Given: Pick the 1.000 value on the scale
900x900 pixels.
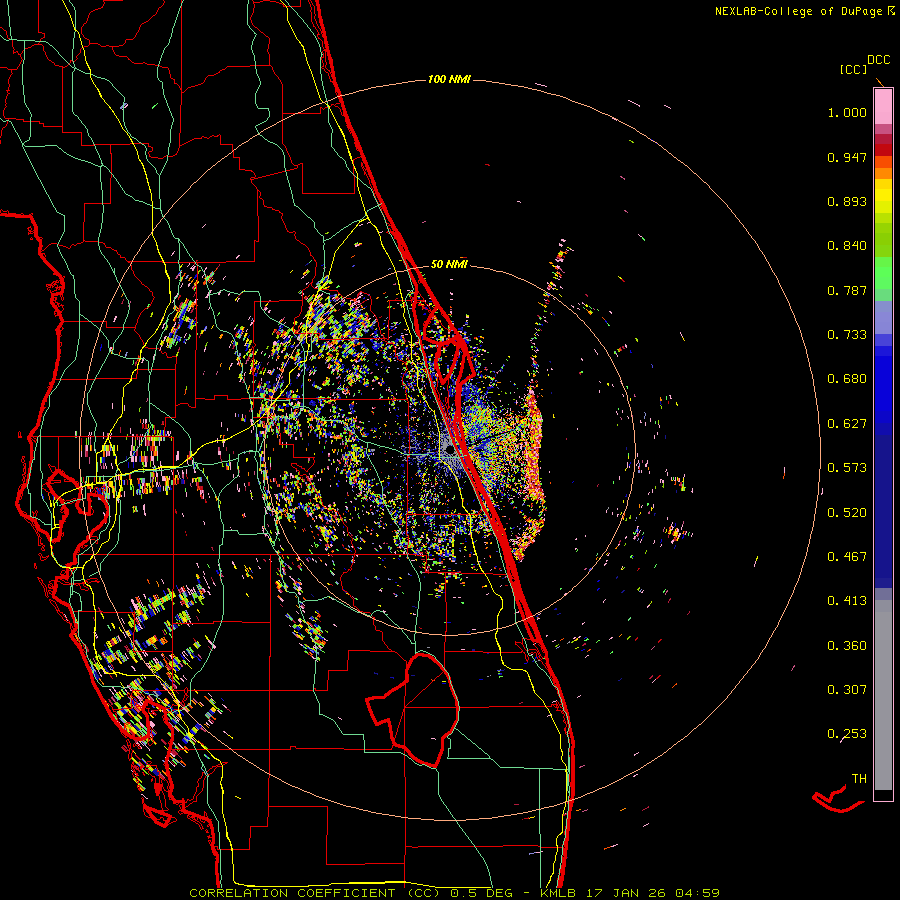Looking at the screenshot, I should pos(846,113).
